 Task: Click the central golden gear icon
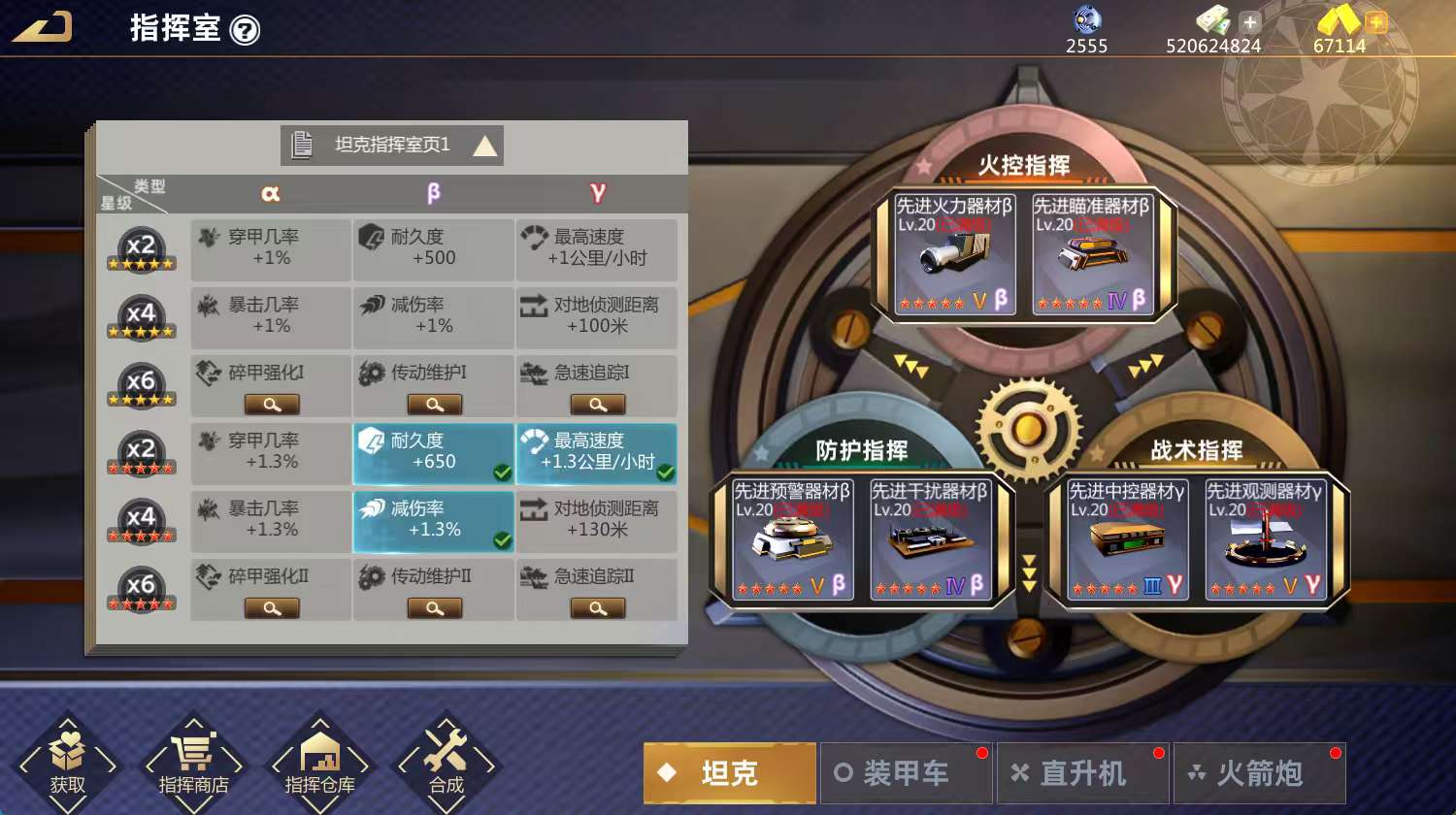tap(1028, 430)
